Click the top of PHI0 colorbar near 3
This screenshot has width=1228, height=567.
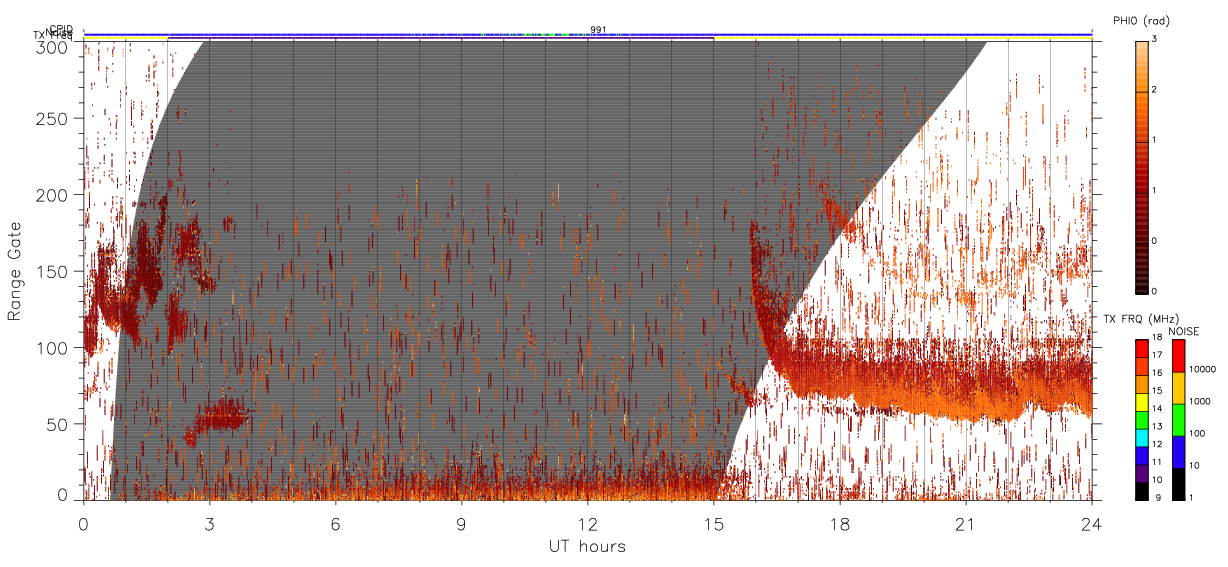coord(1141,44)
